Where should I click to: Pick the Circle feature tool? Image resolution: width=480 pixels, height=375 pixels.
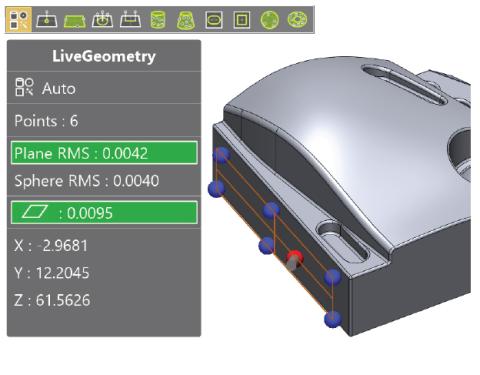point(102,20)
